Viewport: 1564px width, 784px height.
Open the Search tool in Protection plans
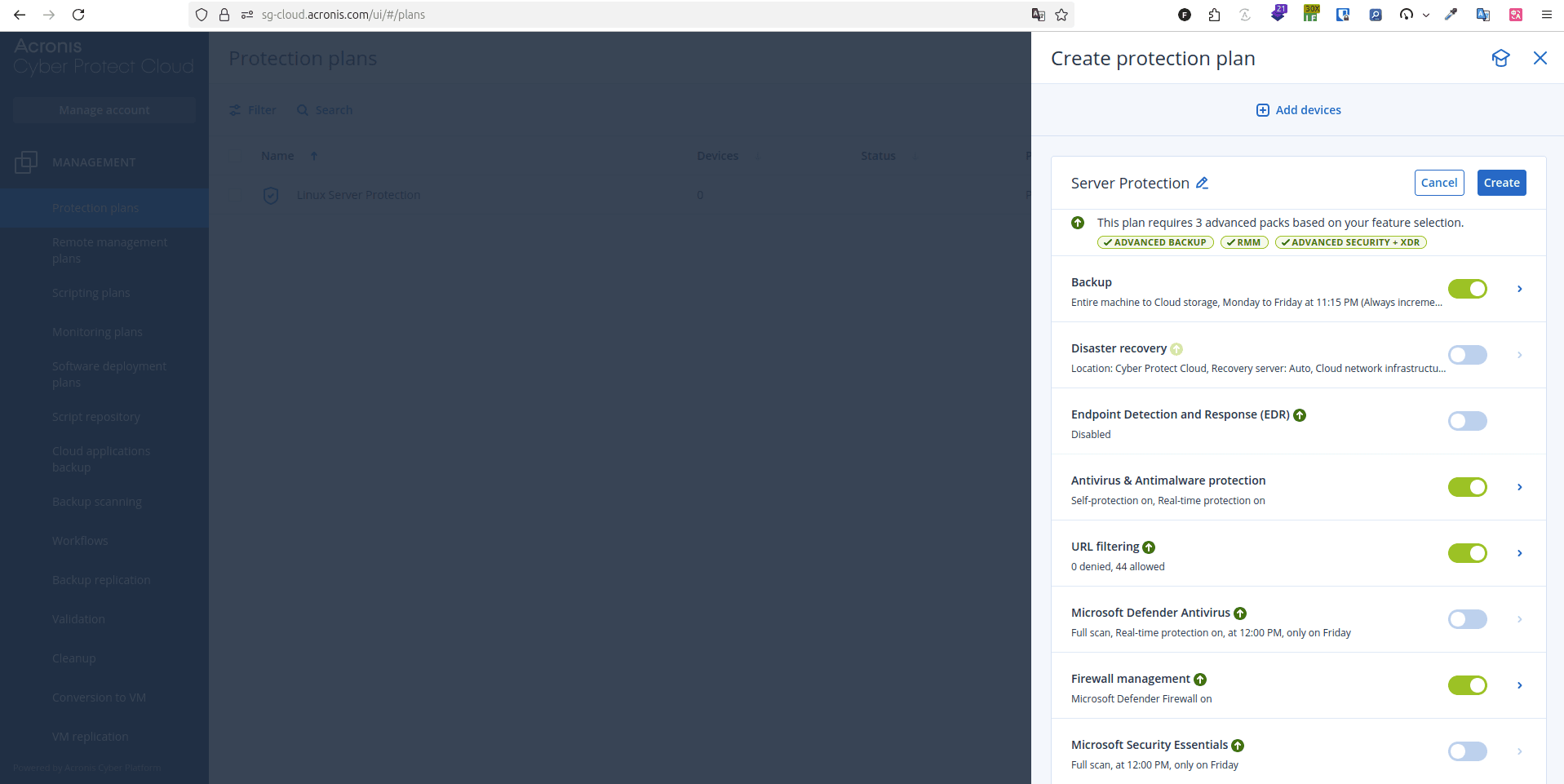click(x=303, y=109)
